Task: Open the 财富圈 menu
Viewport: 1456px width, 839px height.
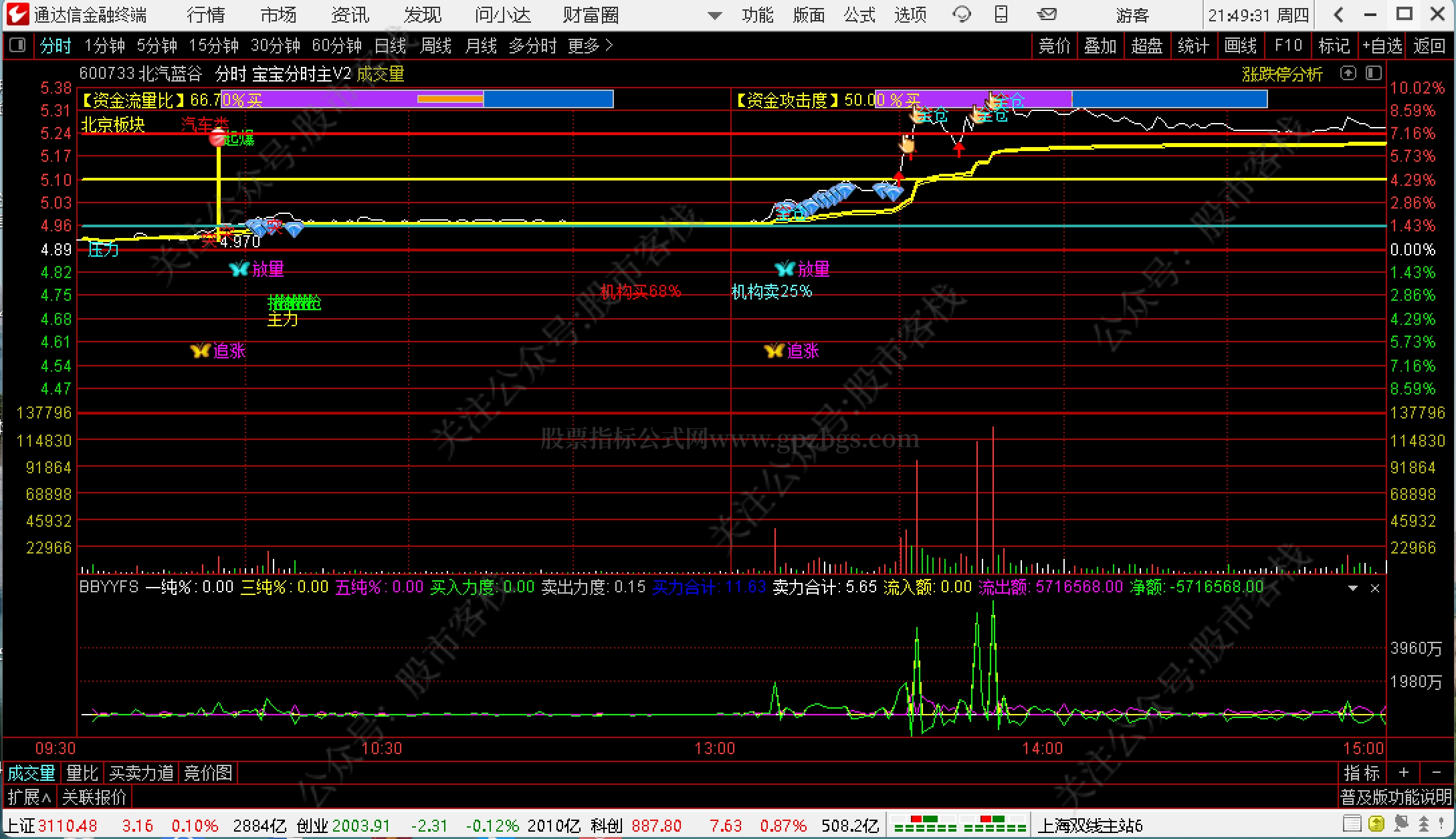Action: coord(591,15)
